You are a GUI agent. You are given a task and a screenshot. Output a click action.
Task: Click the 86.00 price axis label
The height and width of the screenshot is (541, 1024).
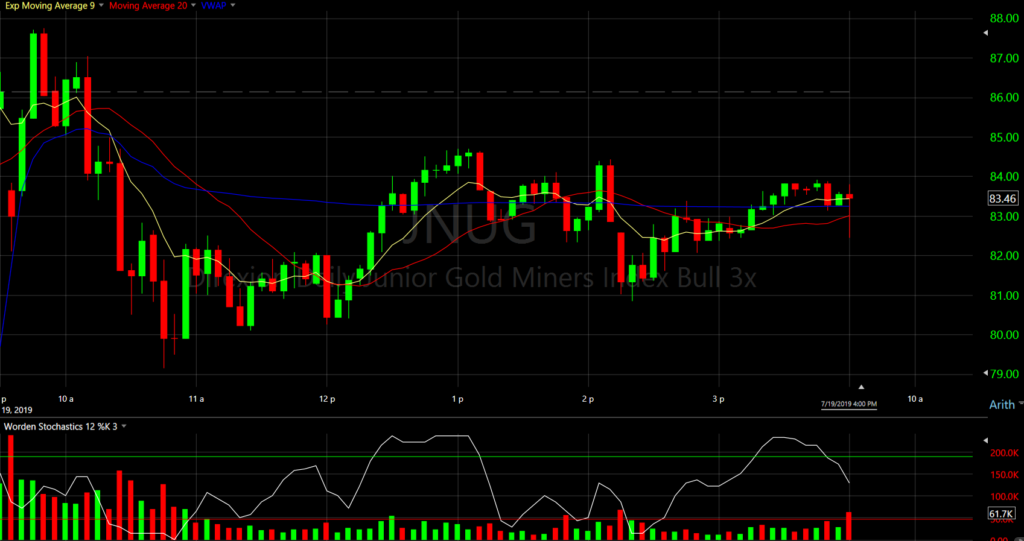(x=1002, y=97)
